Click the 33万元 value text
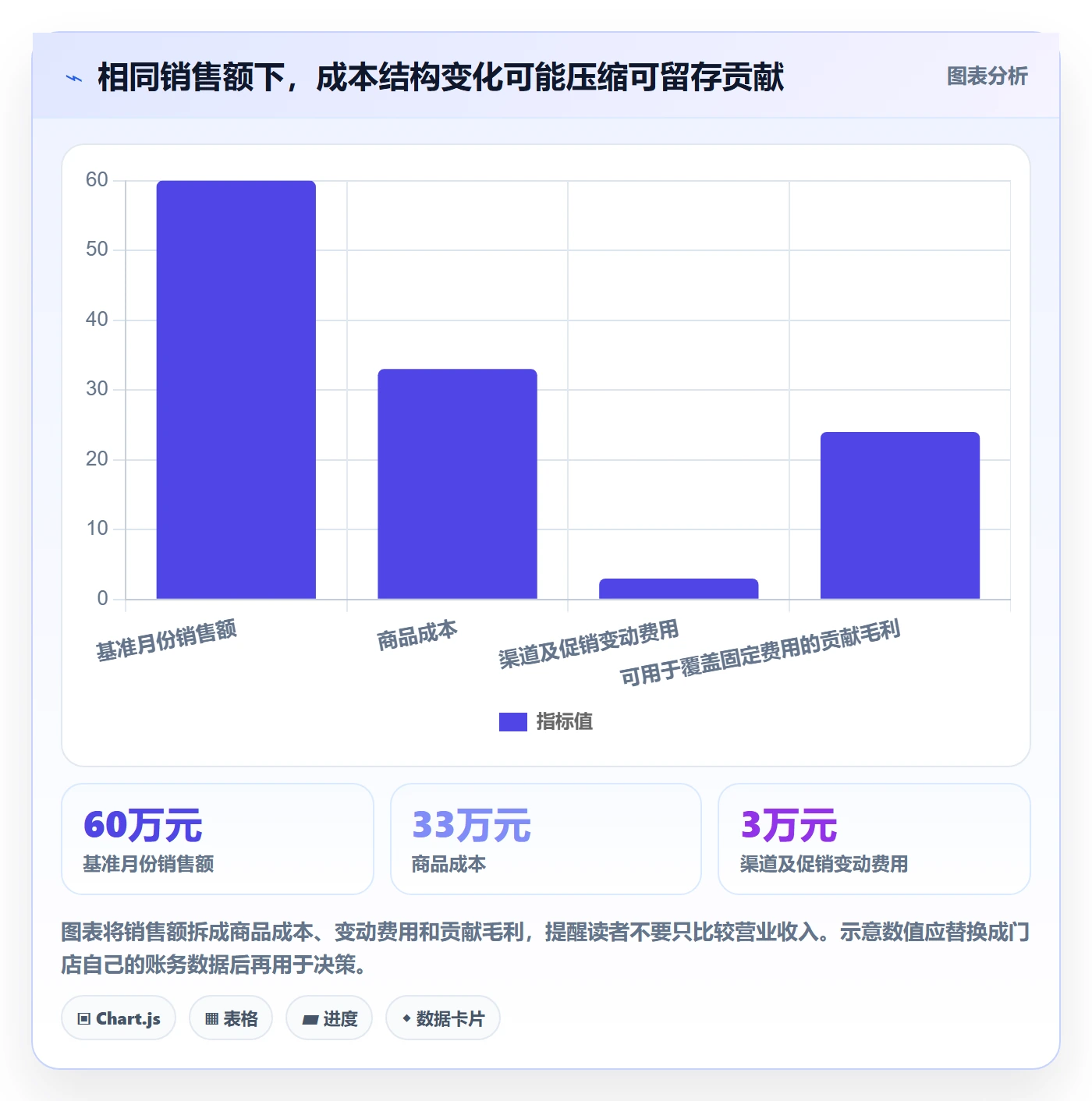Screen dimensions: 1092x1101 point(471,825)
